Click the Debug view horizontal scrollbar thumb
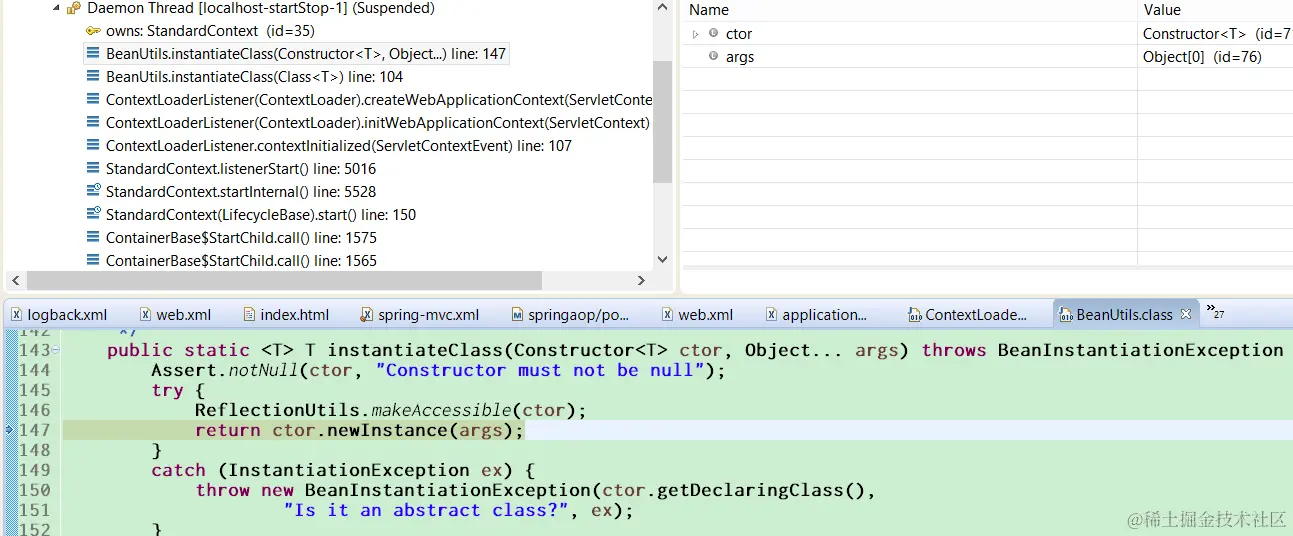 (284, 281)
